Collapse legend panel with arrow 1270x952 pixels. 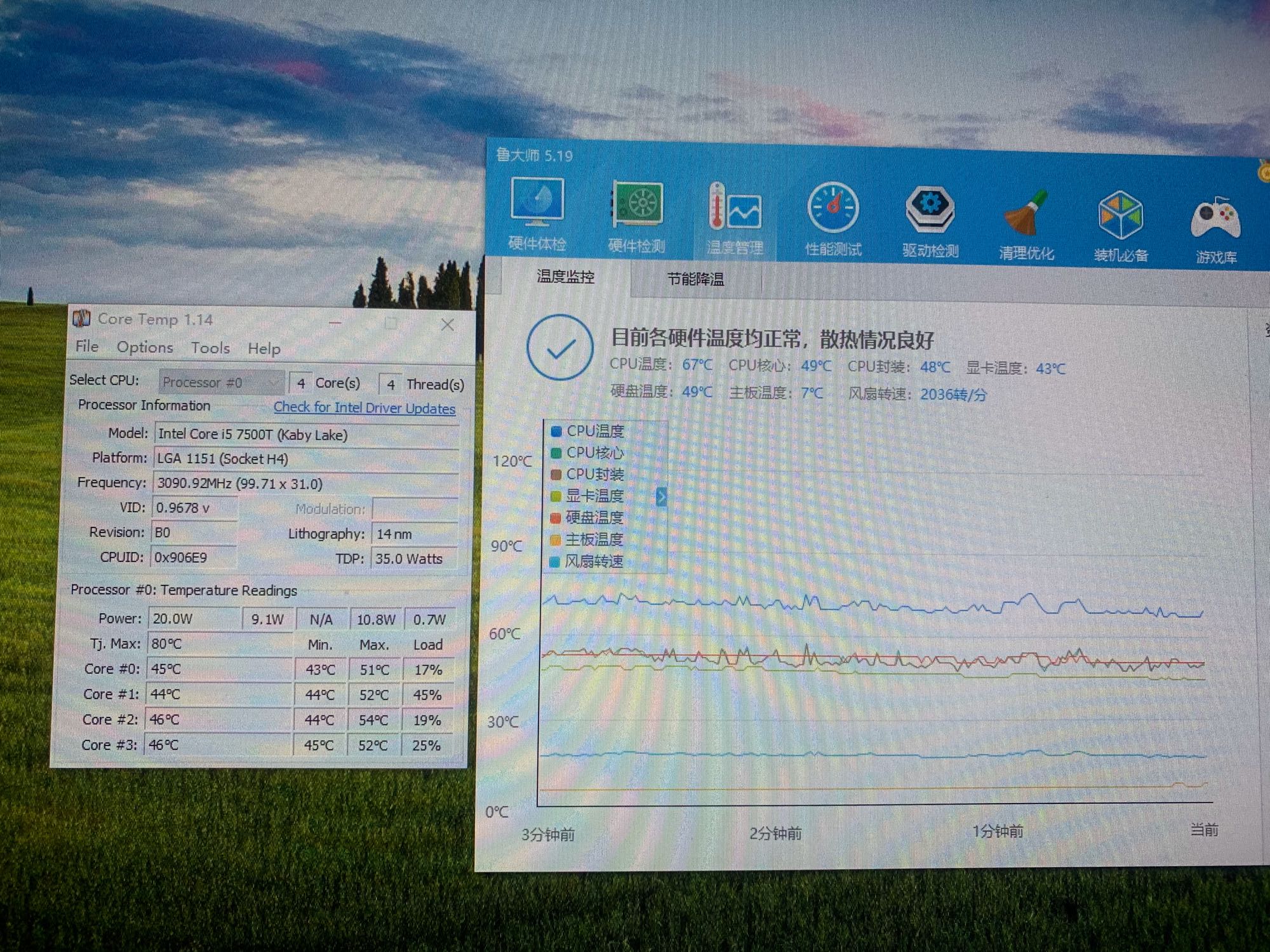pos(661,496)
